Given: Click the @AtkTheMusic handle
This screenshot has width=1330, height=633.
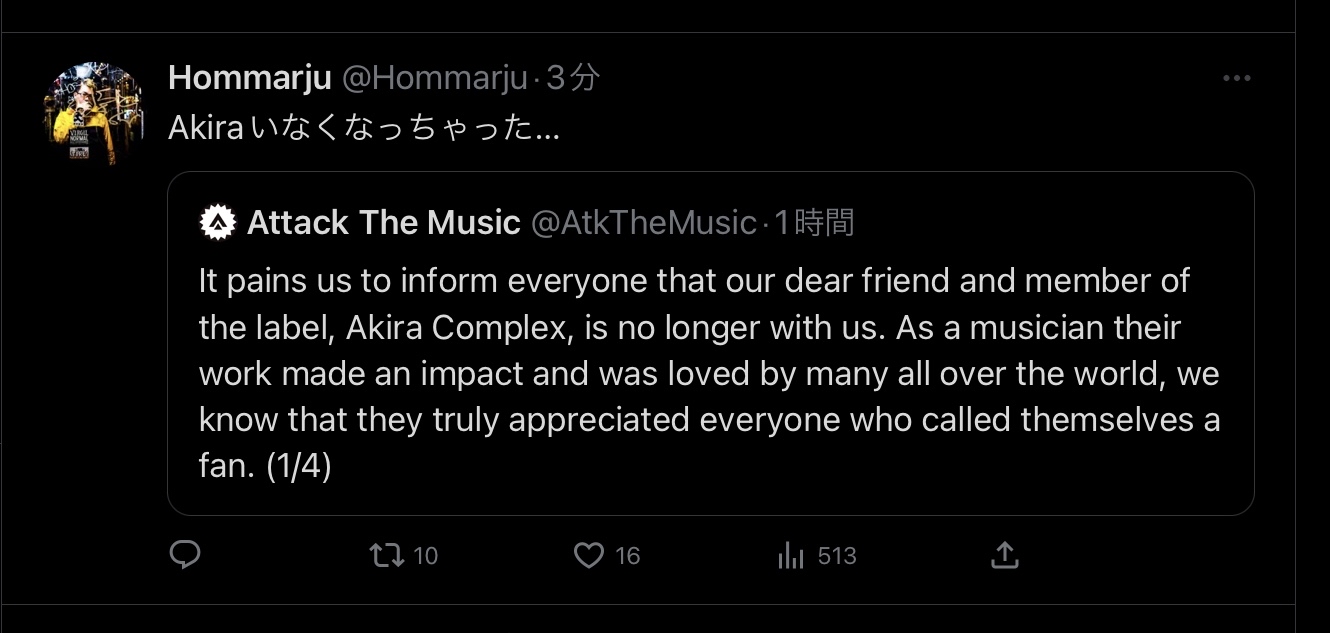Looking at the screenshot, I should pyautogui.click(x=642, y=223).
